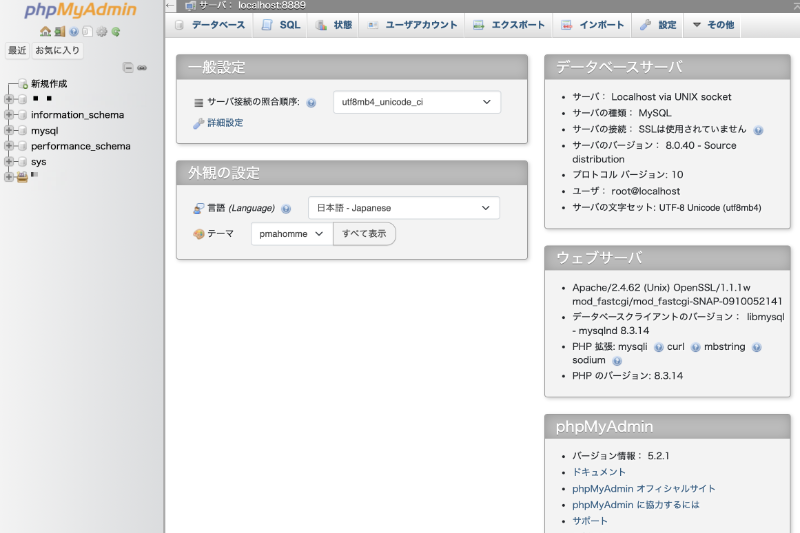Screen dimensions: 800x533
Task: Expand the last tree node below sys
Action: pyautogui.click(x=9, y=177)
